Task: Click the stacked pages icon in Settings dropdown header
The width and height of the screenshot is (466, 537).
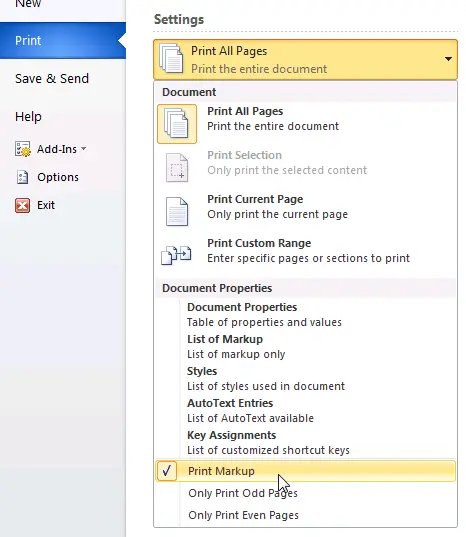Action: tap(171, 59)
